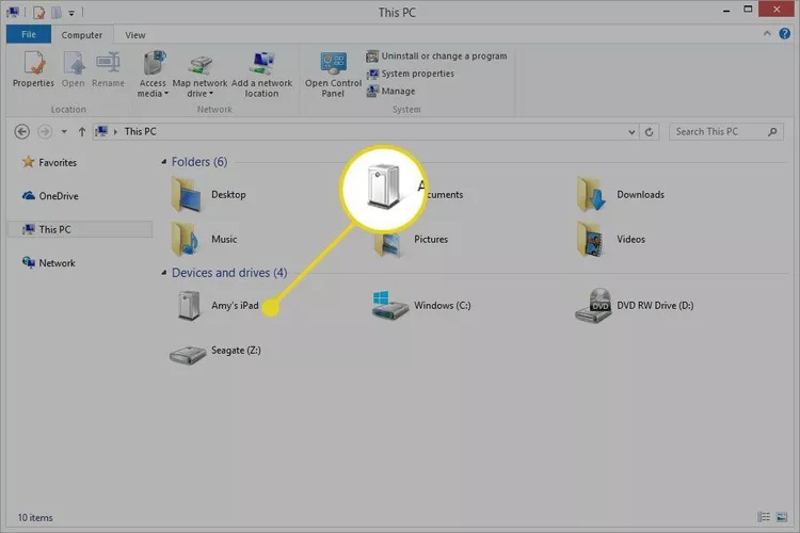Open the Access media dropdown
The width and height of the screenshot is (800, 533).
point(153,88)
